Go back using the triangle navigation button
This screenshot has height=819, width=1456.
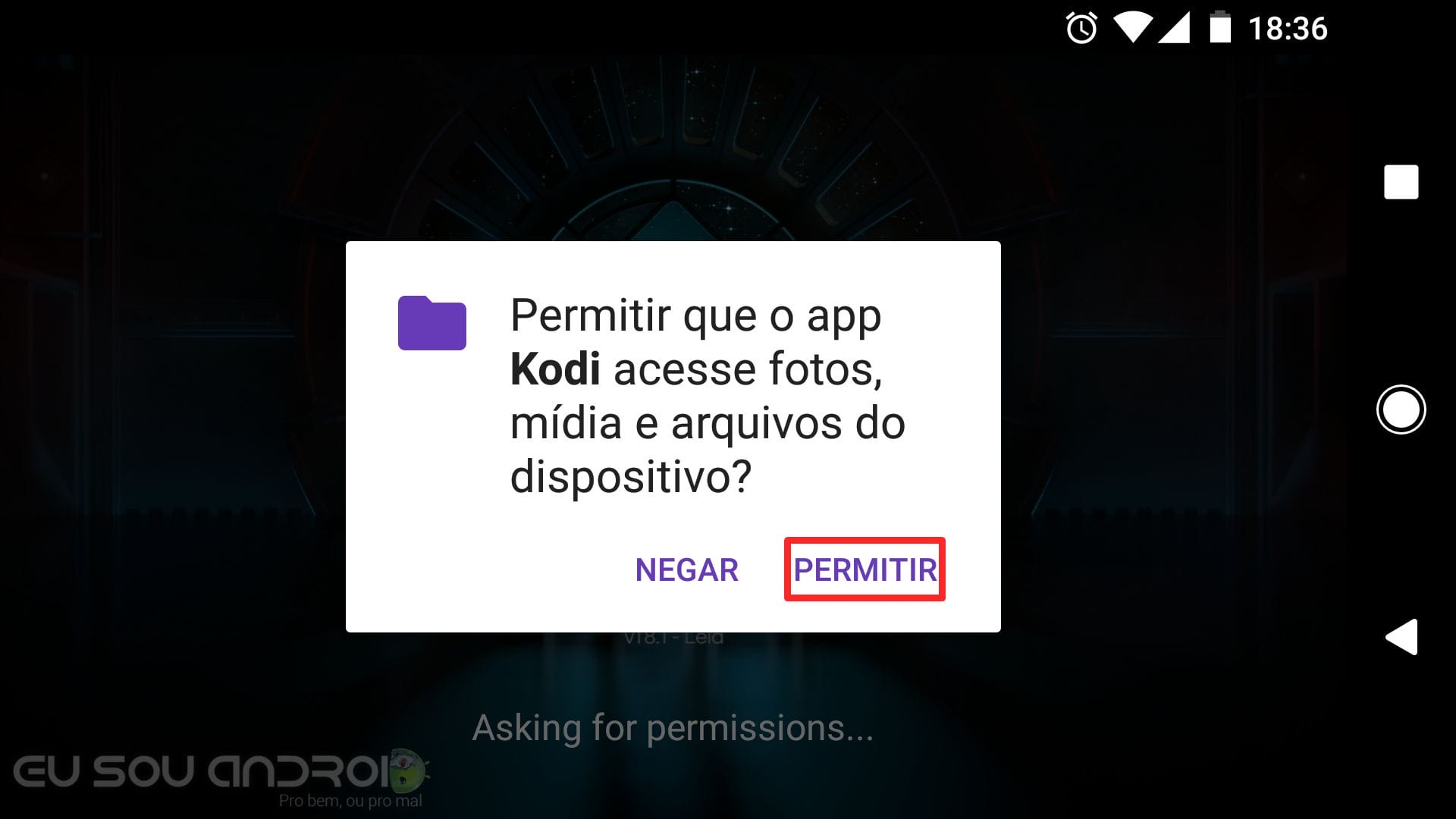point(1401,636)
